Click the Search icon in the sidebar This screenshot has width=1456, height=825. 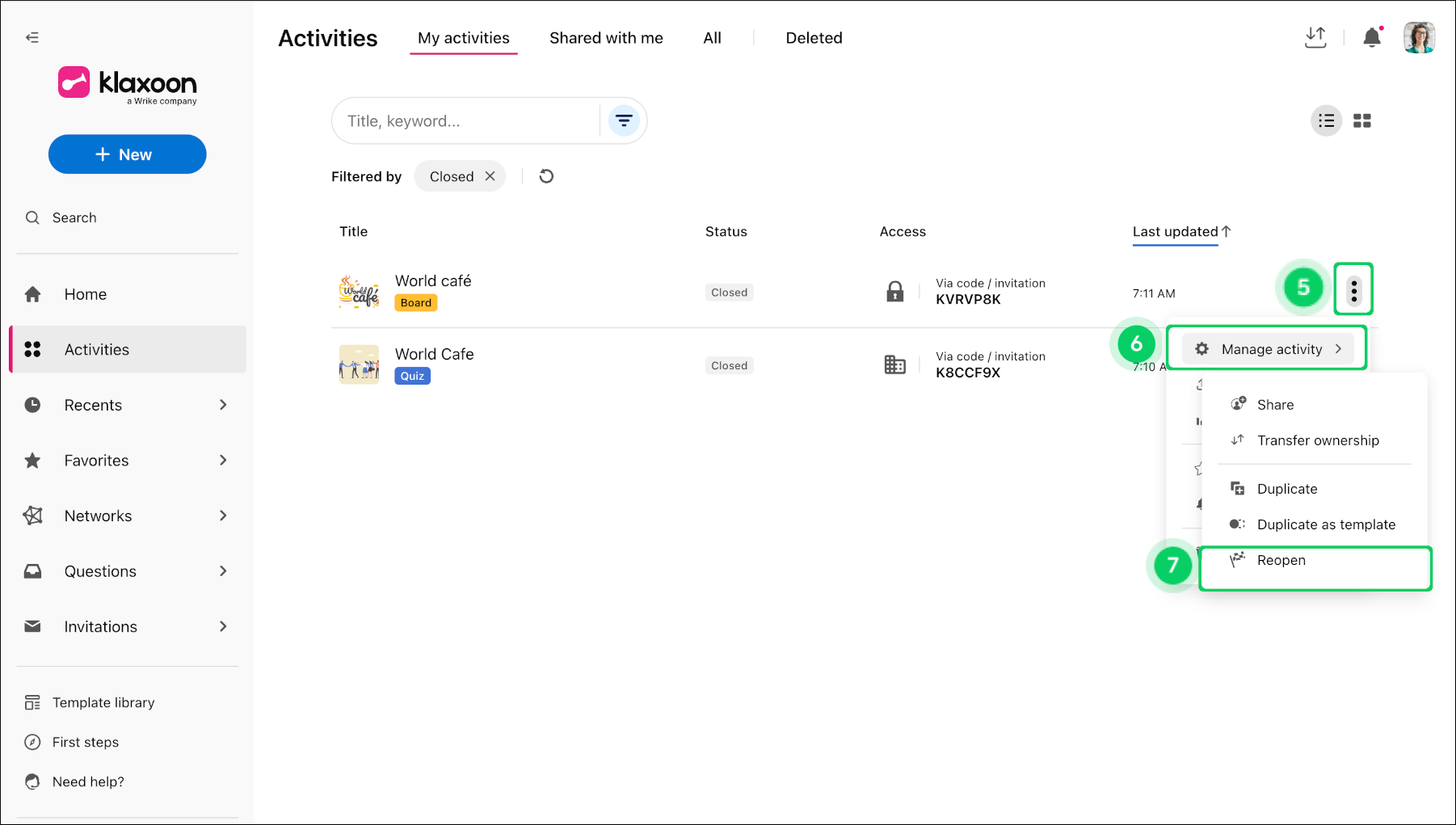pyautogui.click(x=32, y=217)
